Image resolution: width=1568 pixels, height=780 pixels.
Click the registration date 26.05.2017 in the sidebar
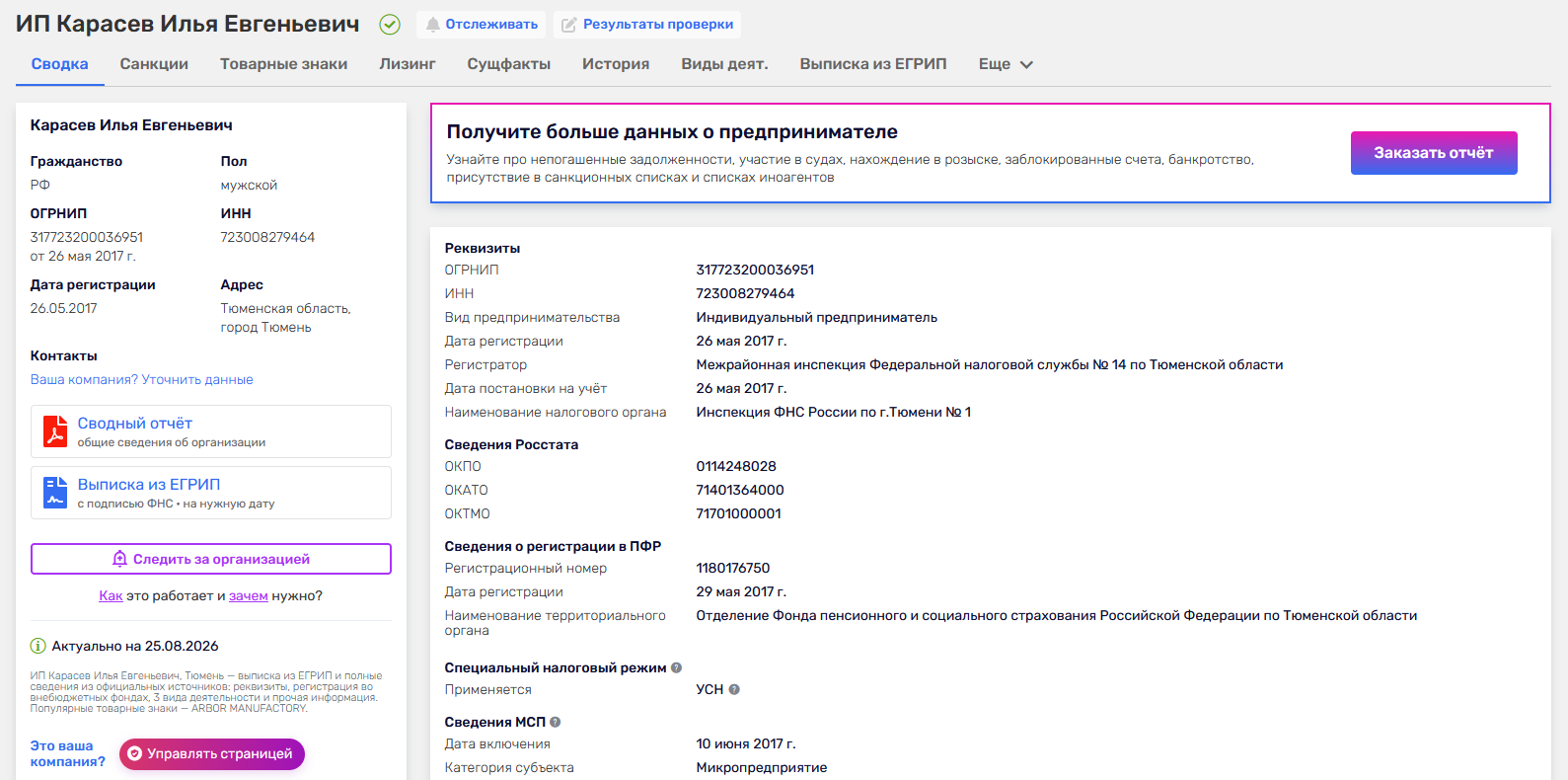(x=64, y=308)
